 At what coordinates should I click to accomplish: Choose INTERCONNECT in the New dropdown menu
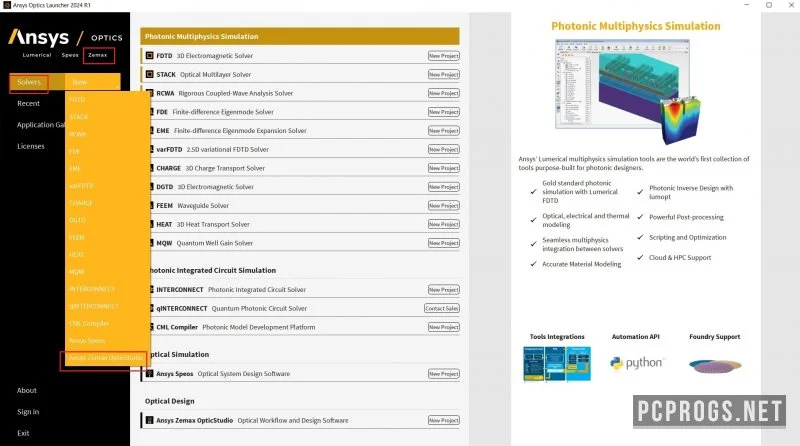(x=92, y=289)
